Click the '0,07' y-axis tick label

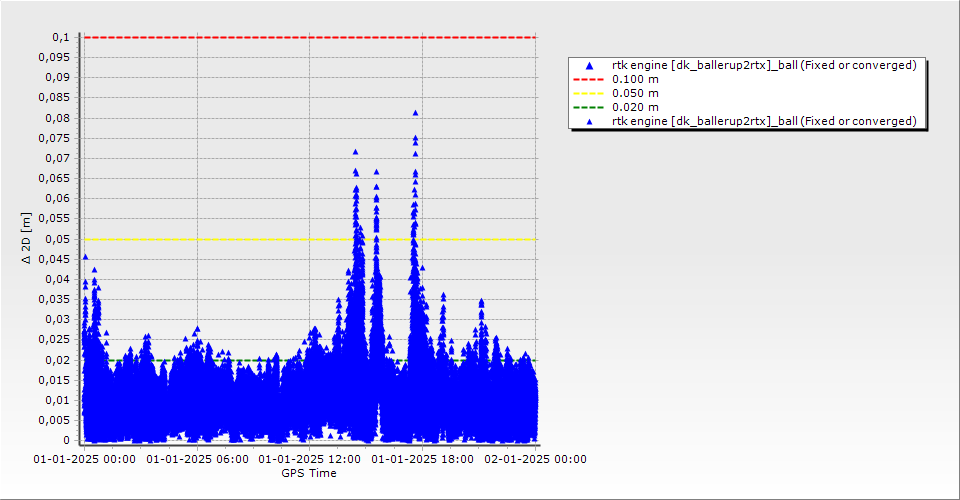coord(58,159)
